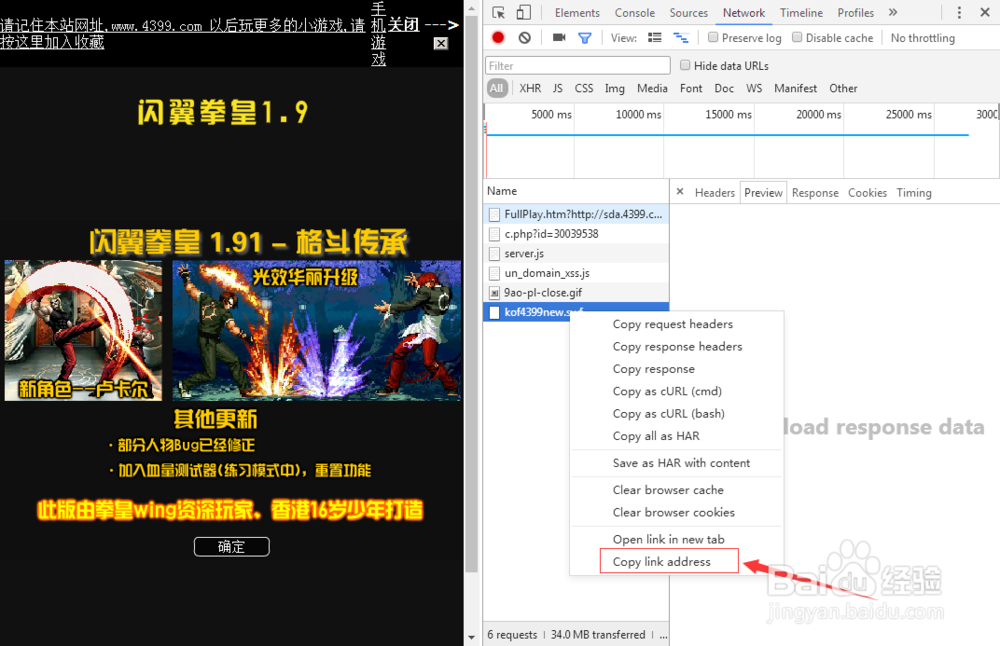Viewport: 1000px width, 646px height.
Task: Choose Copy response headers menu item
Action: point(676,346)
